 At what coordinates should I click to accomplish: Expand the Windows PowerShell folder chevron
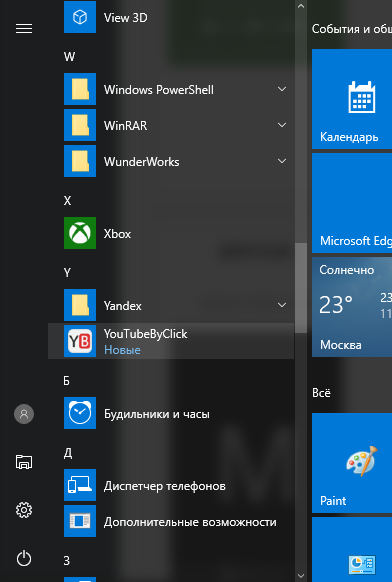click(282, 89)
